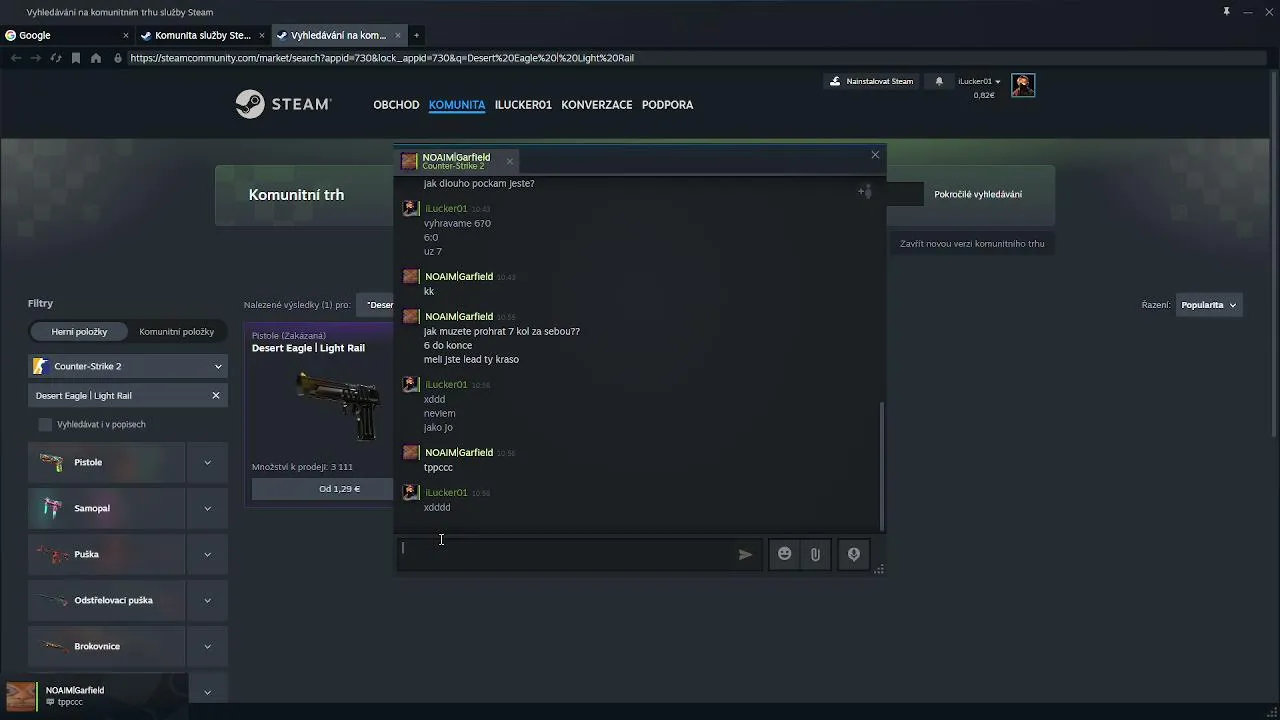1280x720 pixels.
Task: Open the NOAIM|Garfield friend bar entry
Action: 94,695
